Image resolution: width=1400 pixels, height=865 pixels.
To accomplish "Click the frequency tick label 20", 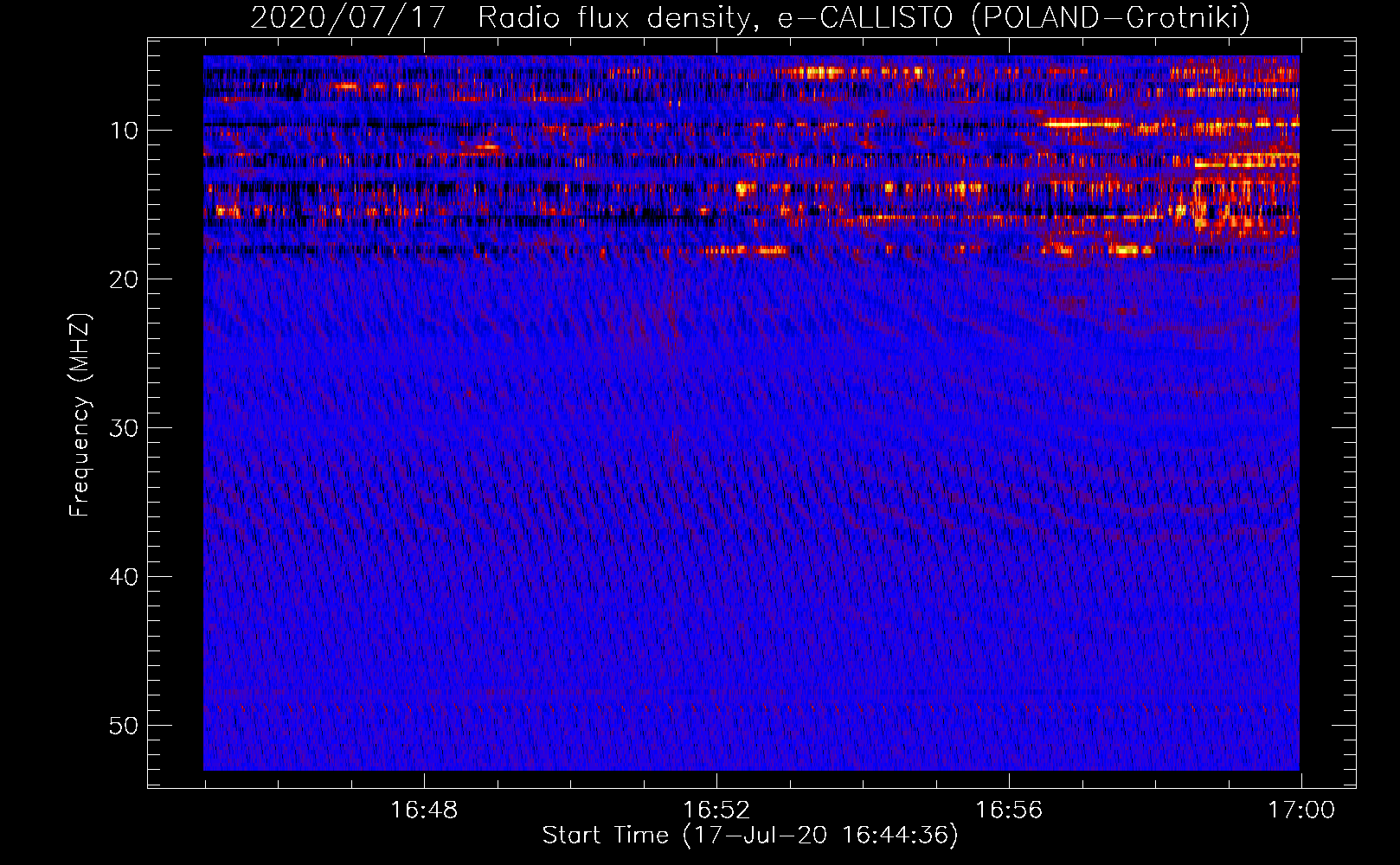I will click(125, 279).
